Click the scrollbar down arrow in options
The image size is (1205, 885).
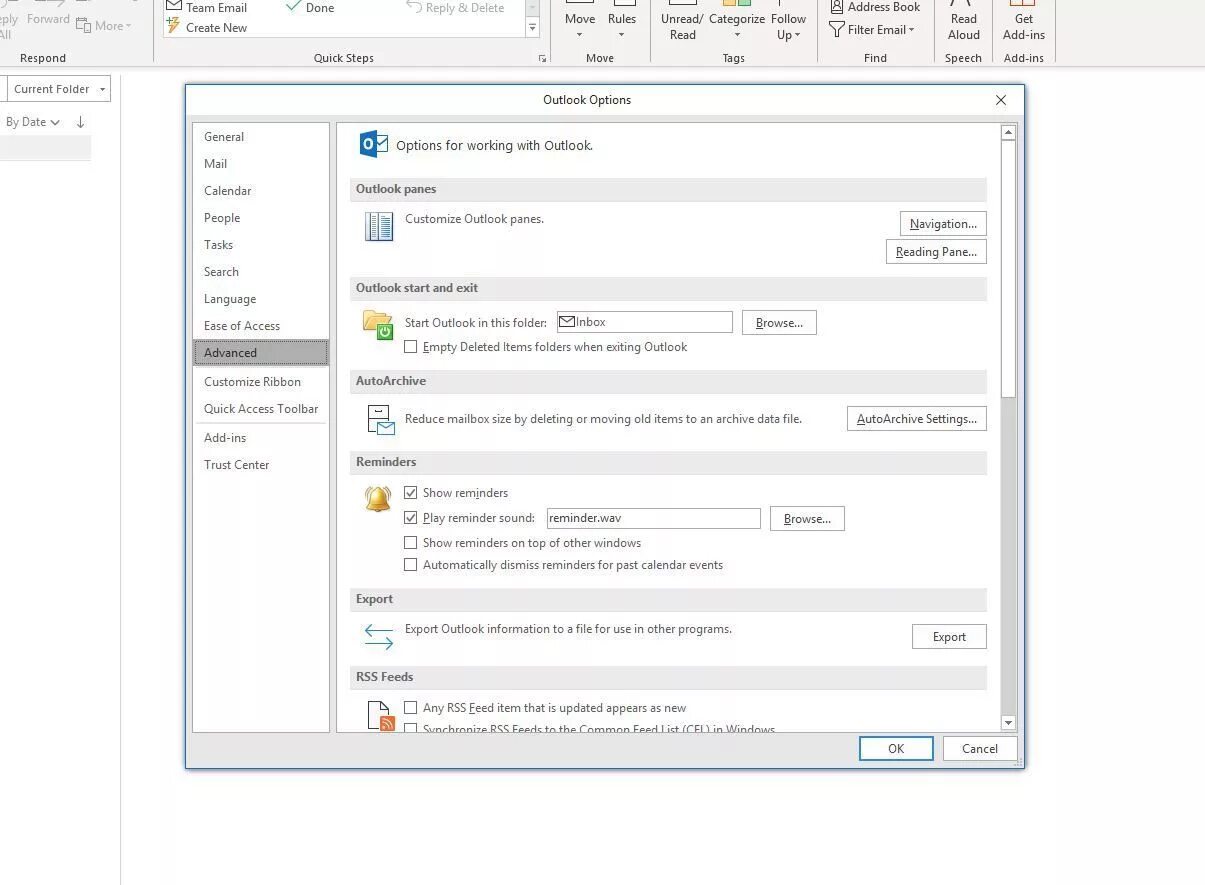(x=1008, y=723)
